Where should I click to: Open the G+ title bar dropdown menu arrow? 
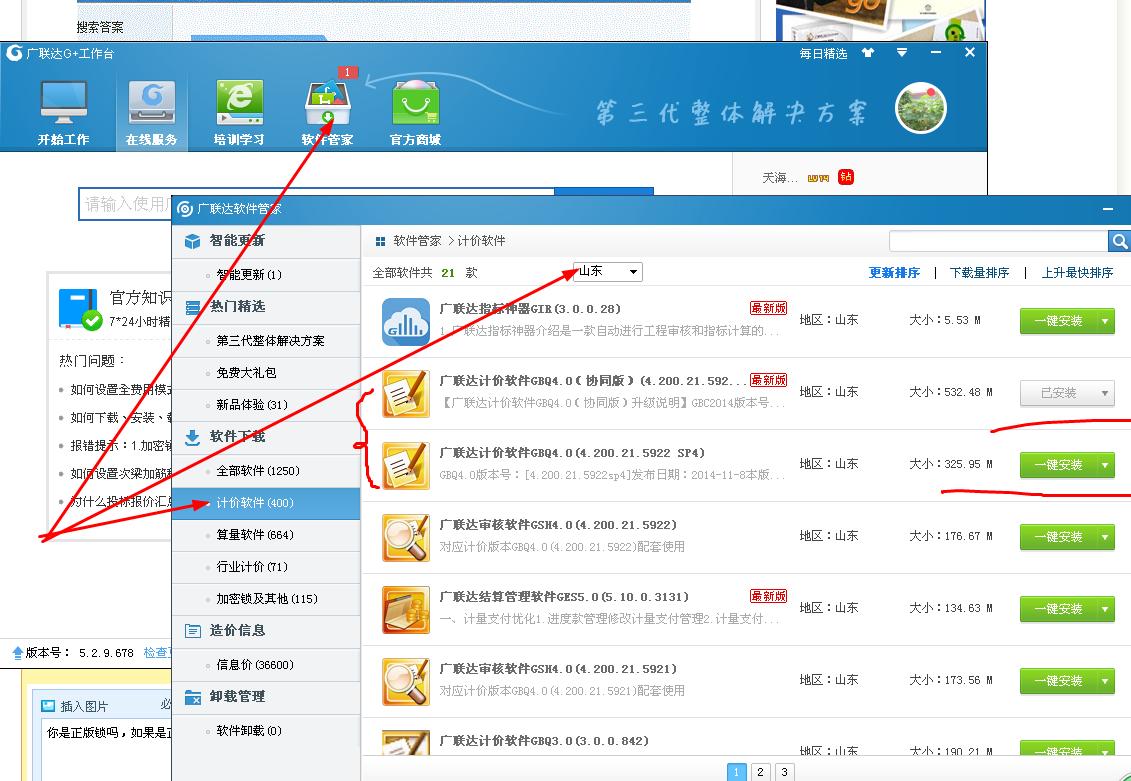tap(902, 53)
